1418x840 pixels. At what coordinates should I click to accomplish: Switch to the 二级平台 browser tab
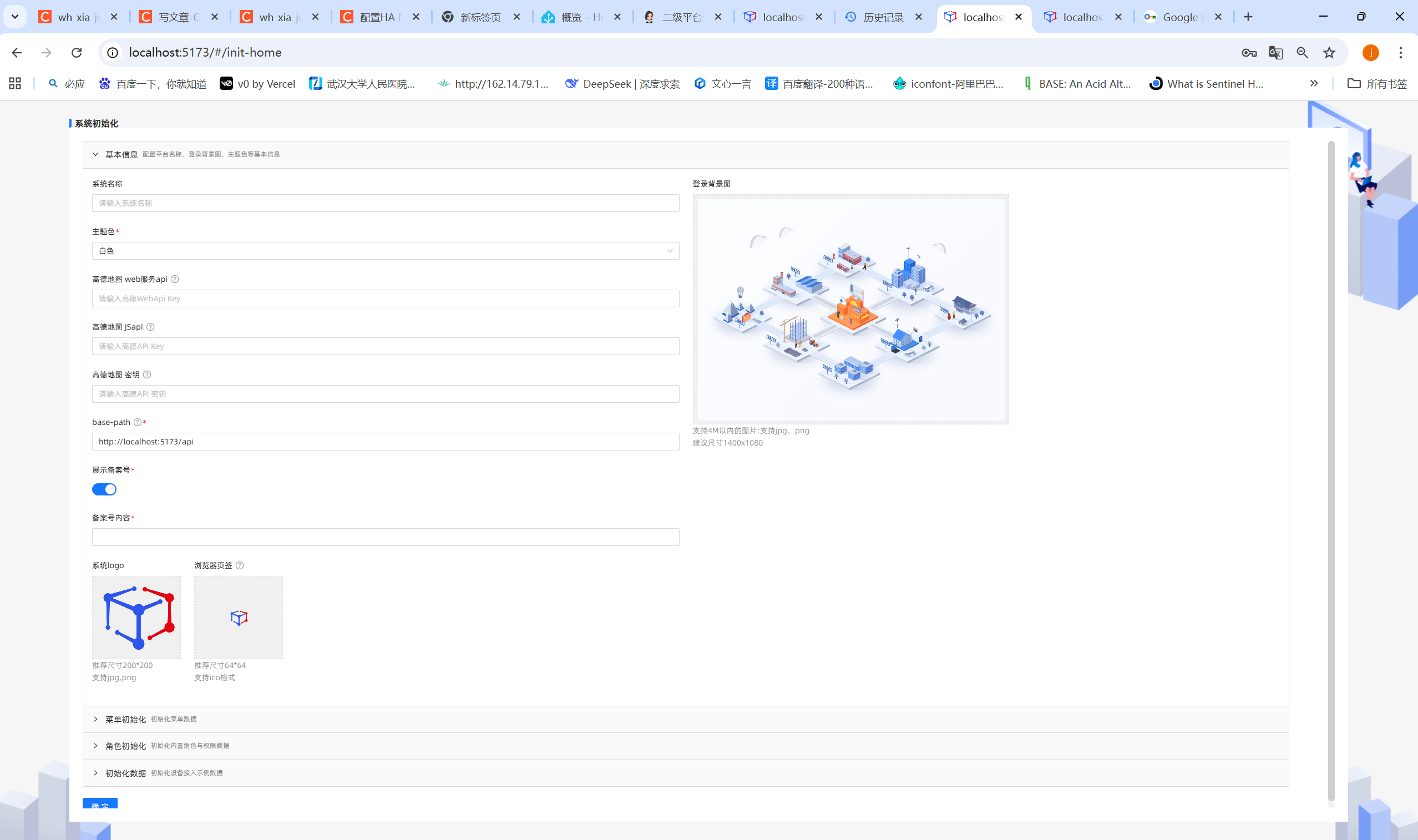681,17
